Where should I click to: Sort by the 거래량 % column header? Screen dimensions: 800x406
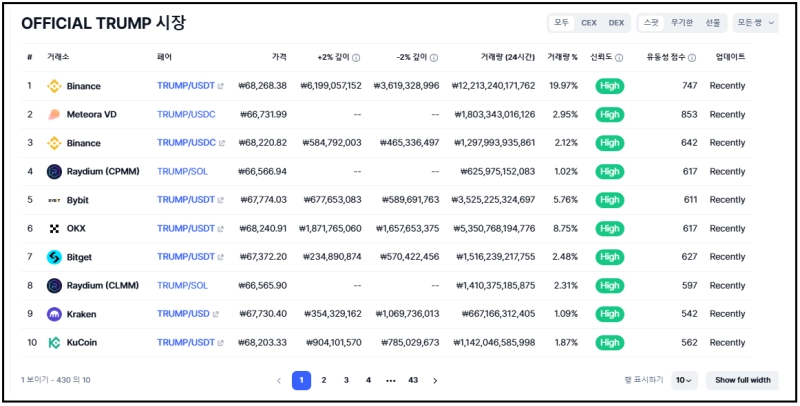pos(562,57)
